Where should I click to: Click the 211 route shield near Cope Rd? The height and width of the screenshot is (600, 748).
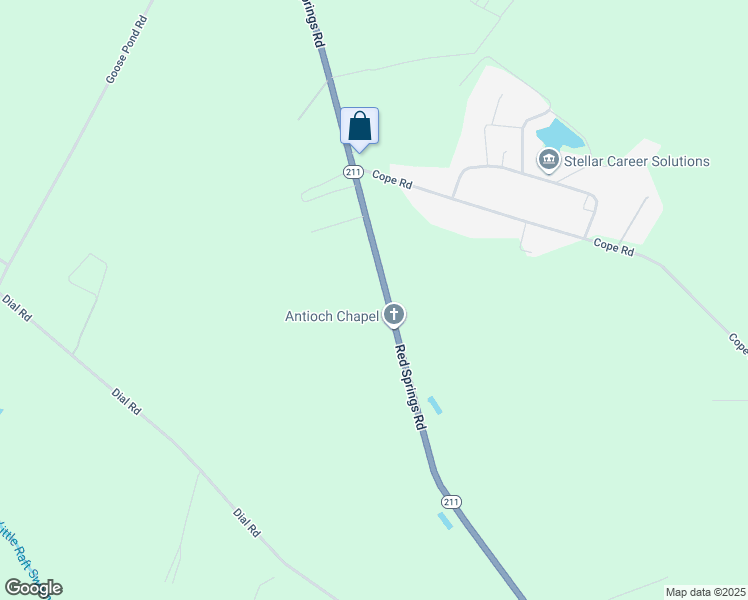coord(353,172)
